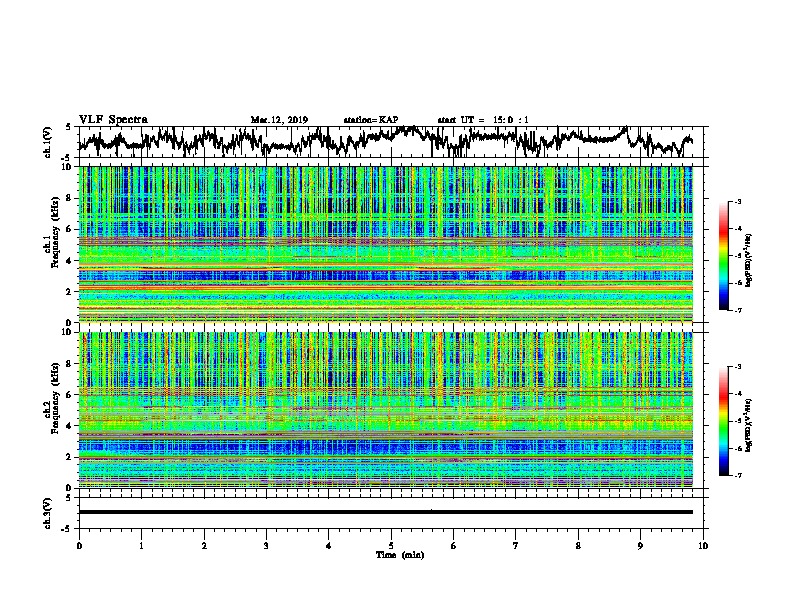Select the "Mar.12, 2019" date text
Screen dimensions: 792x612
click(279, 120)
